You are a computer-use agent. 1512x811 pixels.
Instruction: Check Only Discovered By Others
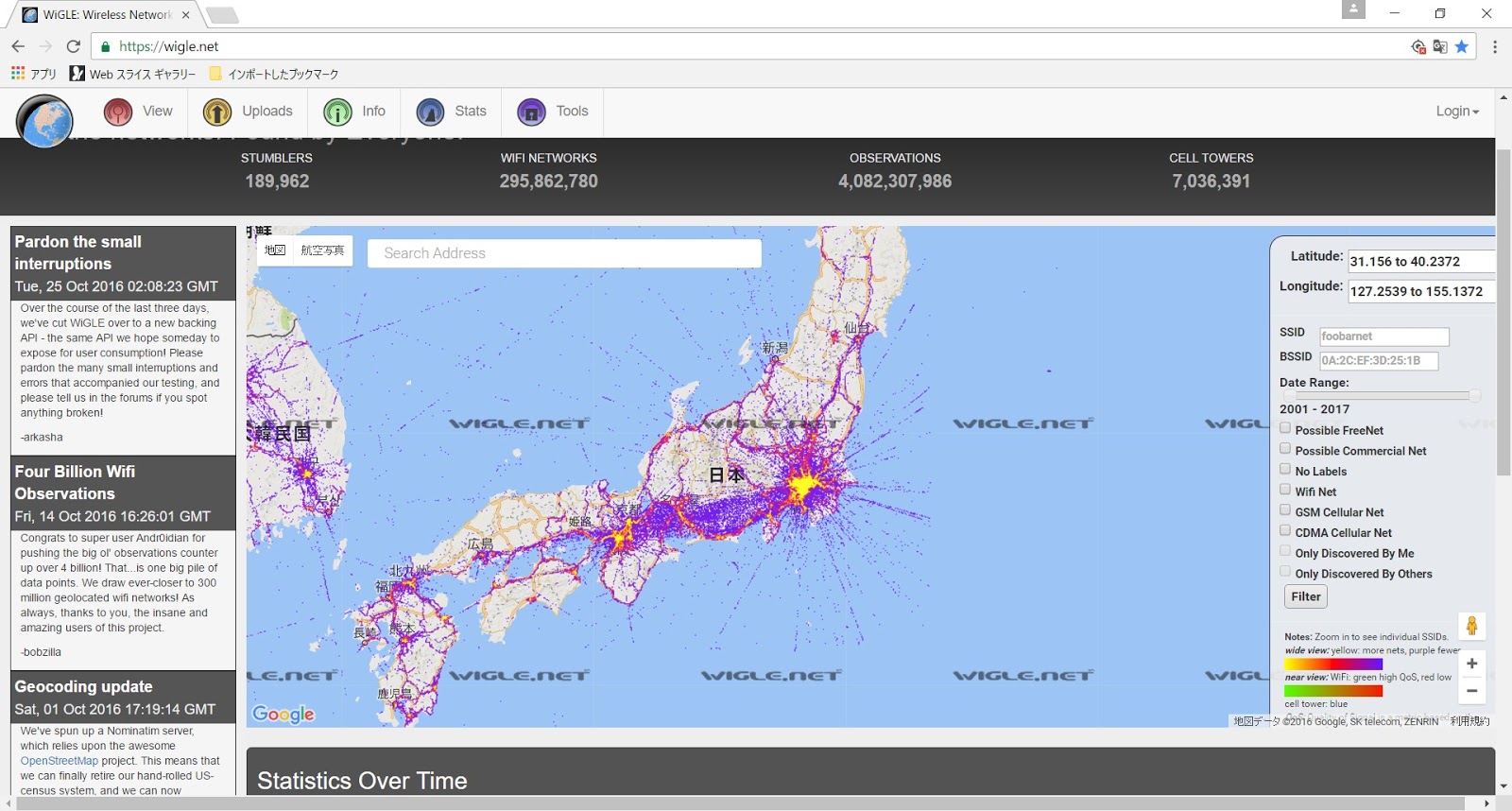pyautogui.click(x=1285, y=572)
